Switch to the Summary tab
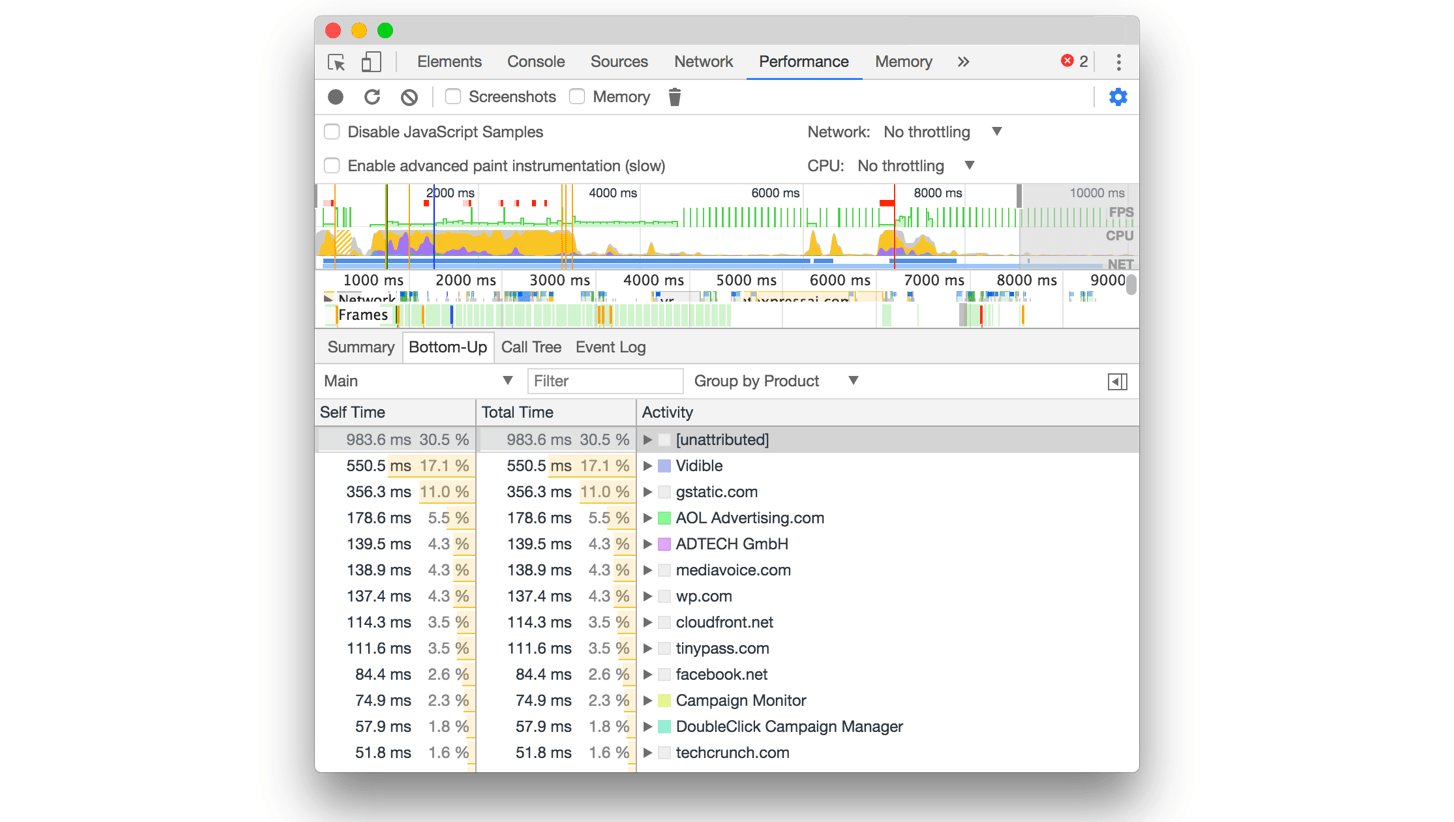Screen dimensions: 1454x822 [x=361, y=347]
